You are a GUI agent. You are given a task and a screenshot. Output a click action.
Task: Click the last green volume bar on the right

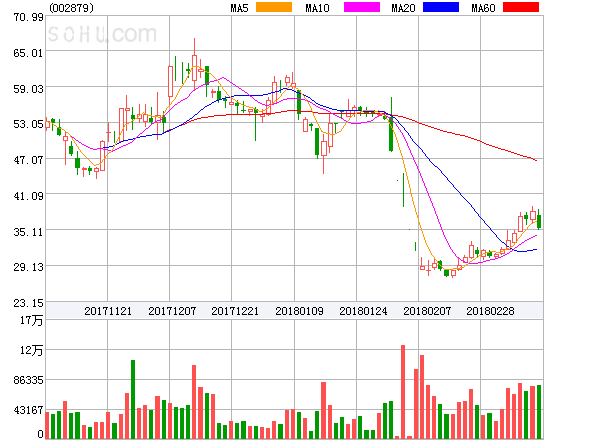[539, 412]
